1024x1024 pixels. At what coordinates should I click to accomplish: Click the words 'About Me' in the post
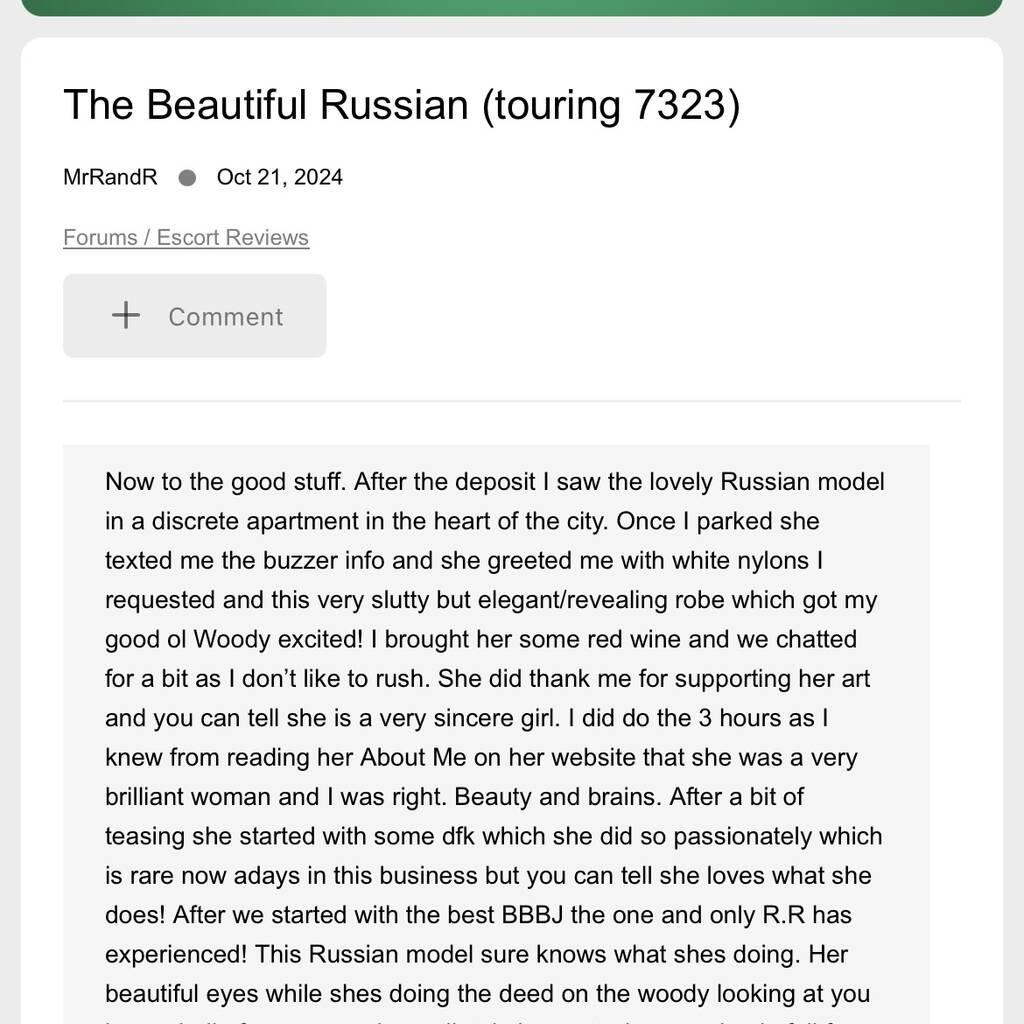coord(413,758)
